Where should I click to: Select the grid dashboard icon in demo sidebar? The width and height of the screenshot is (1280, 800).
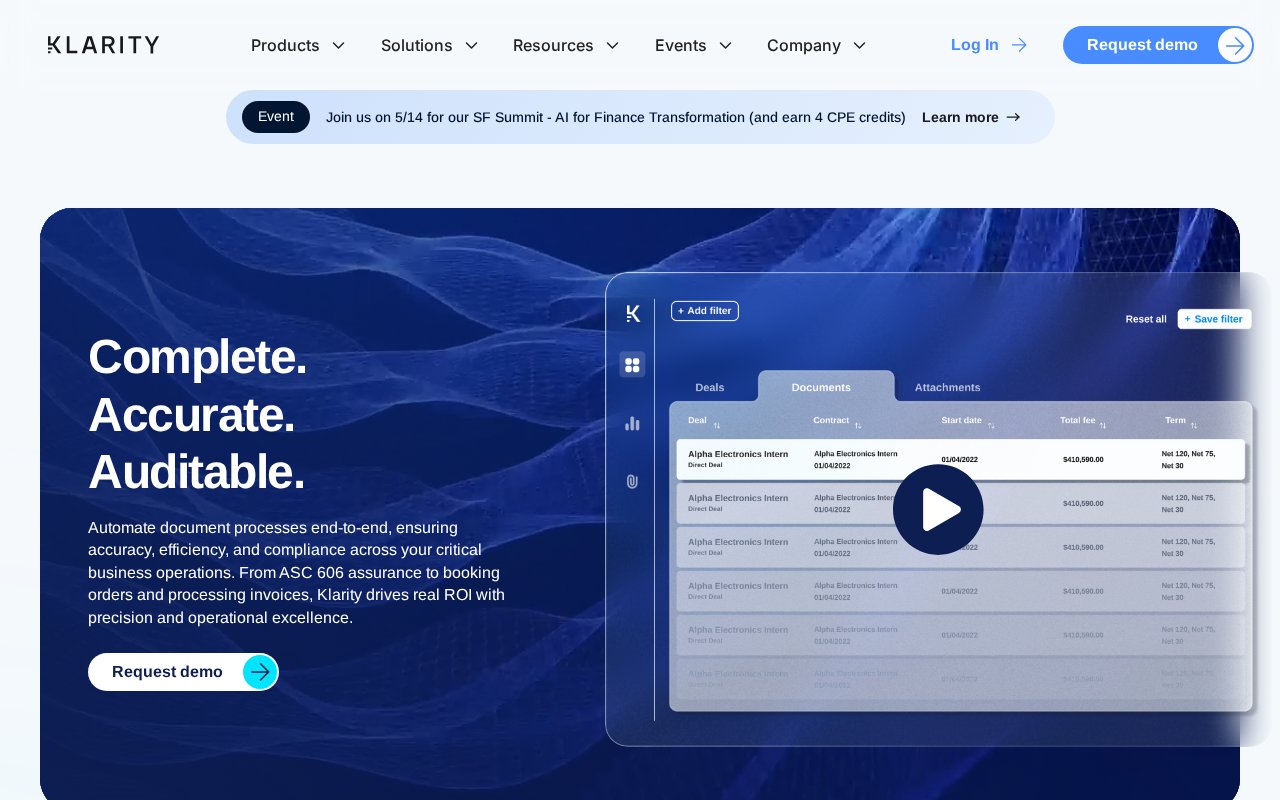tap(632, 365)
